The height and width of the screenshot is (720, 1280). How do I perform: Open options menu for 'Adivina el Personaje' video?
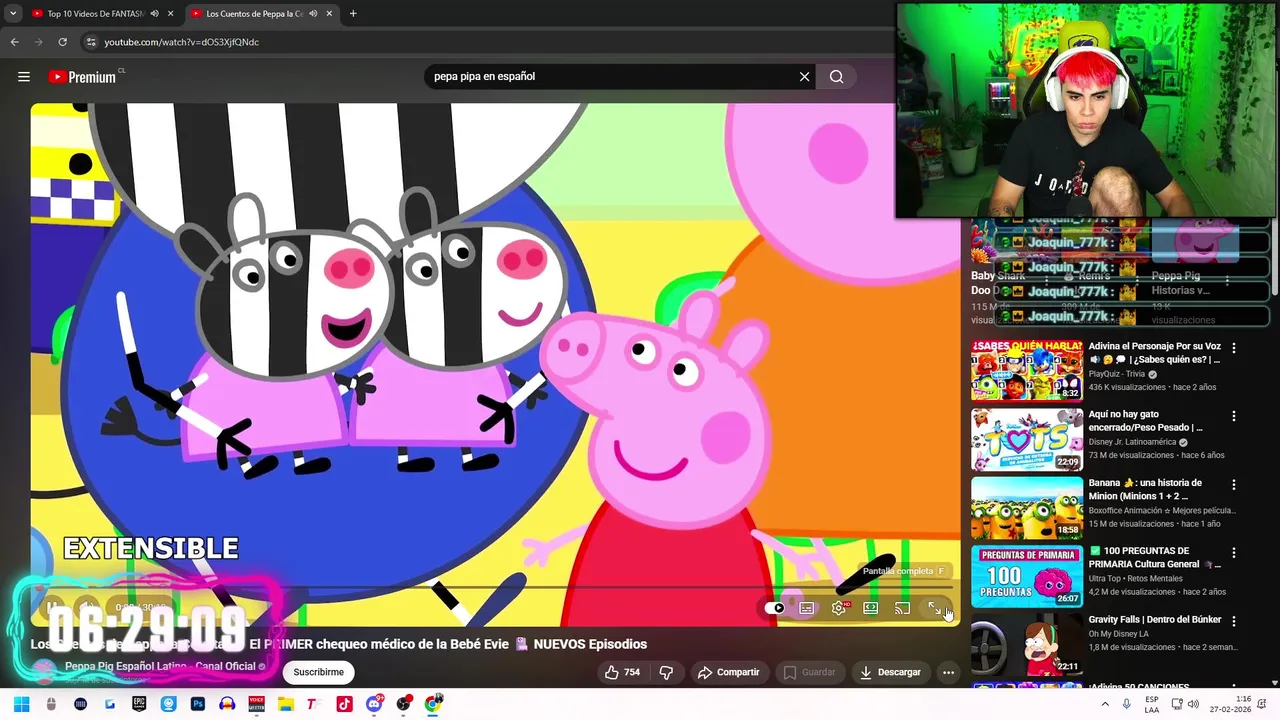coord(1234,348)
